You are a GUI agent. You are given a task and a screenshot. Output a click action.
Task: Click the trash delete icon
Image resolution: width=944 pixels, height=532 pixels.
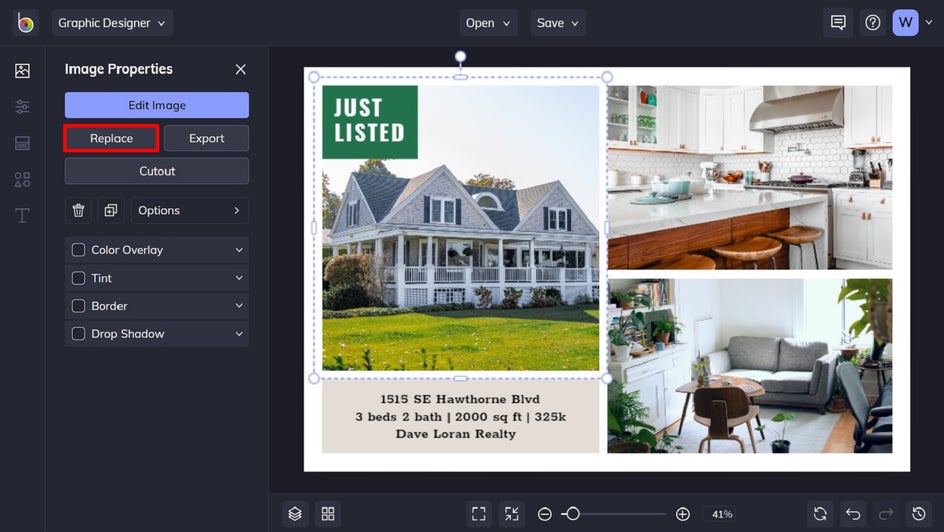pyautogui.click(x=79, y=211)
